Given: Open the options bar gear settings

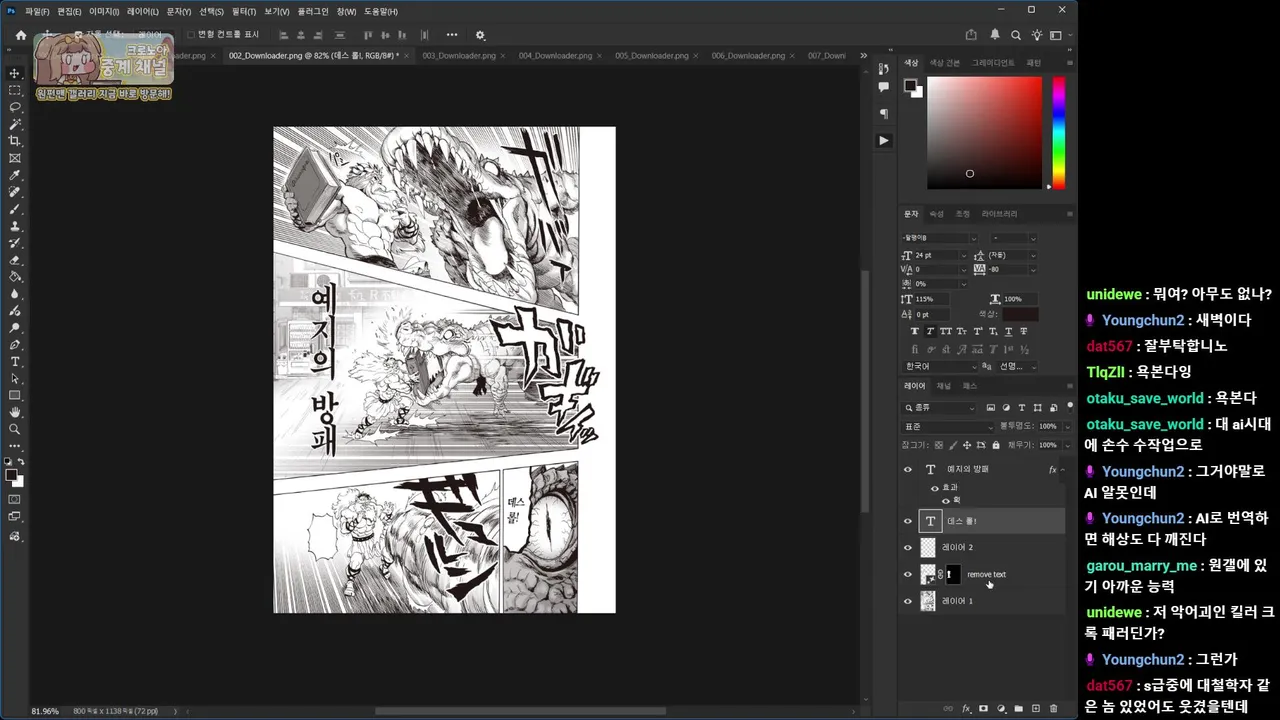Looking at the screenshot, I should click(x=480, y=35).
